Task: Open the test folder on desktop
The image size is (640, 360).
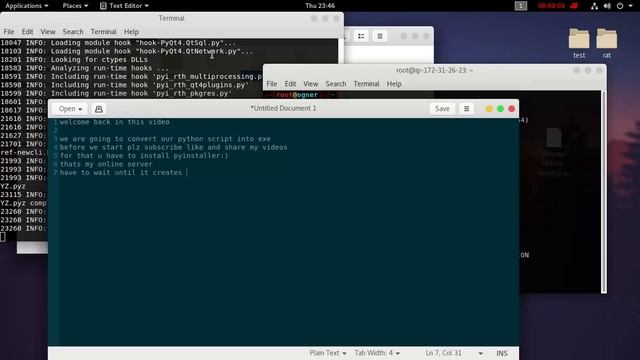Action: coord(579,43)
